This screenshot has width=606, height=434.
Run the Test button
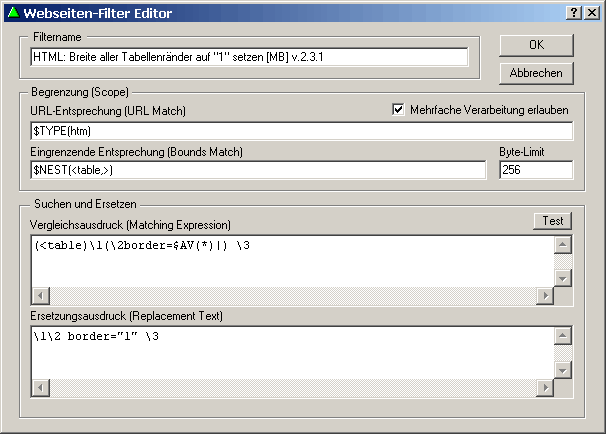click(551, 220)
